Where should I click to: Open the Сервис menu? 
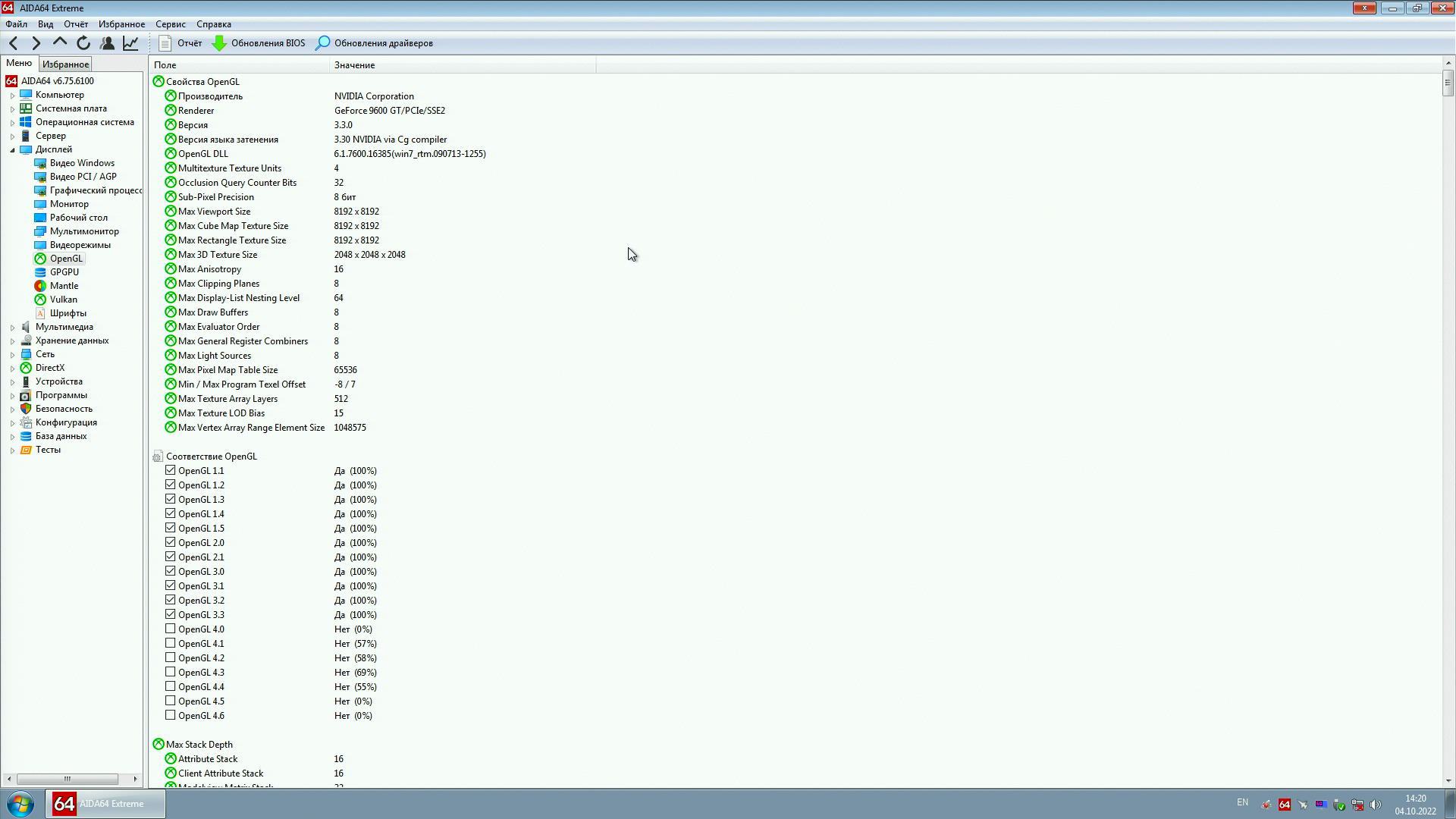170,24
